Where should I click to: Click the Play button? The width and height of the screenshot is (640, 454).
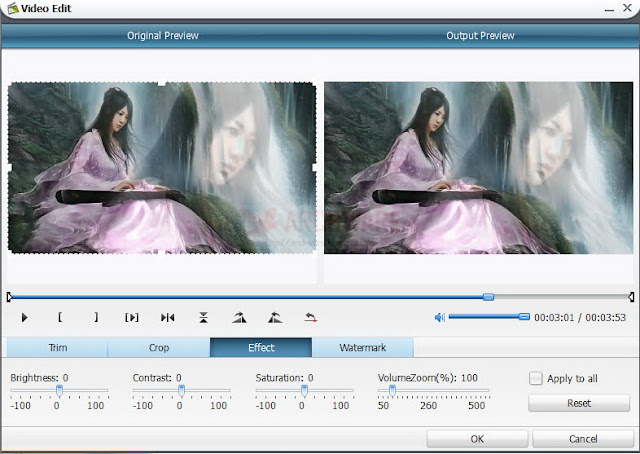coord(24,317)
